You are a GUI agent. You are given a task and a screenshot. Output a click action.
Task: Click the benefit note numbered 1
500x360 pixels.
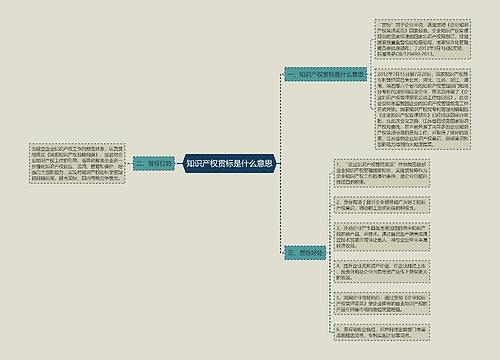[382, 173]
